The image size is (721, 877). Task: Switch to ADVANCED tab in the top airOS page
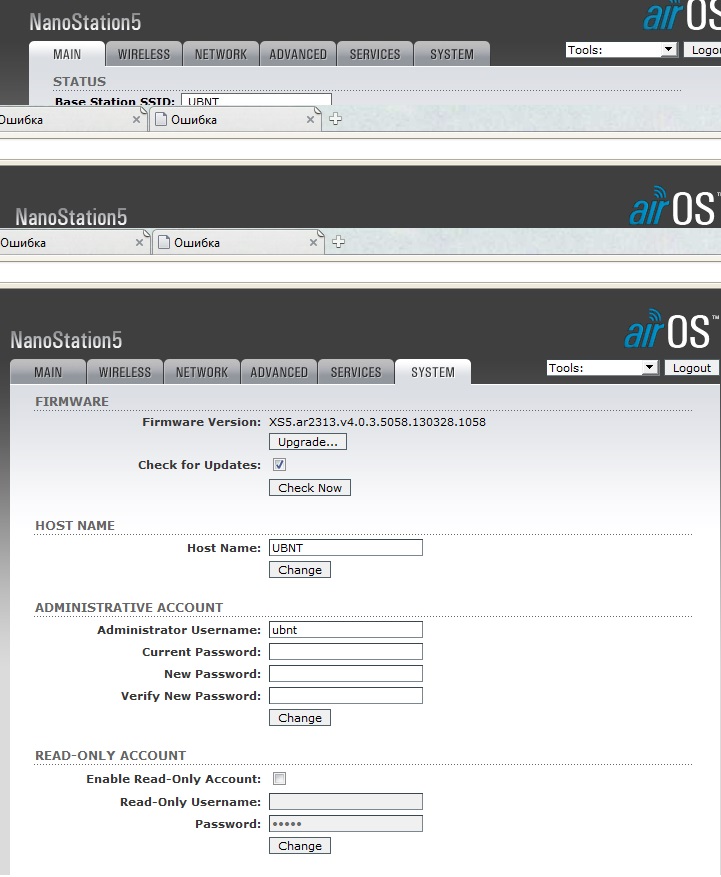[298, 54]
